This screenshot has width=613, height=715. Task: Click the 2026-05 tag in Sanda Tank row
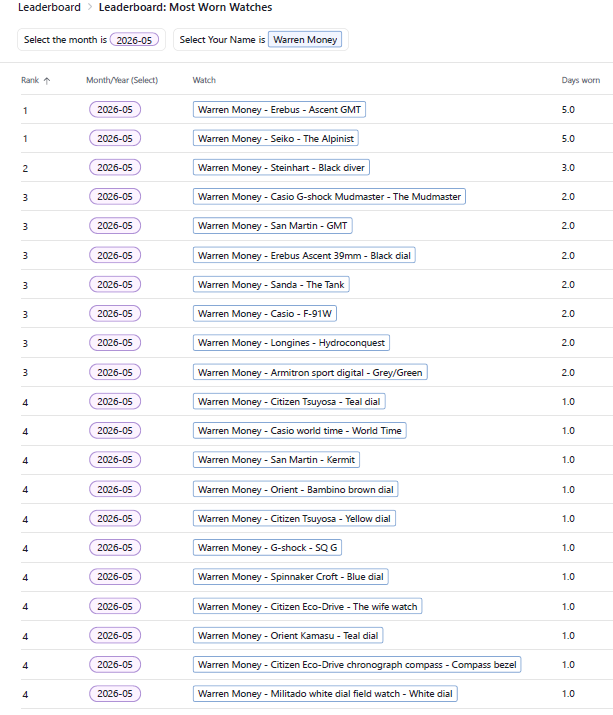pyautogui.click(x=115, y=285)
